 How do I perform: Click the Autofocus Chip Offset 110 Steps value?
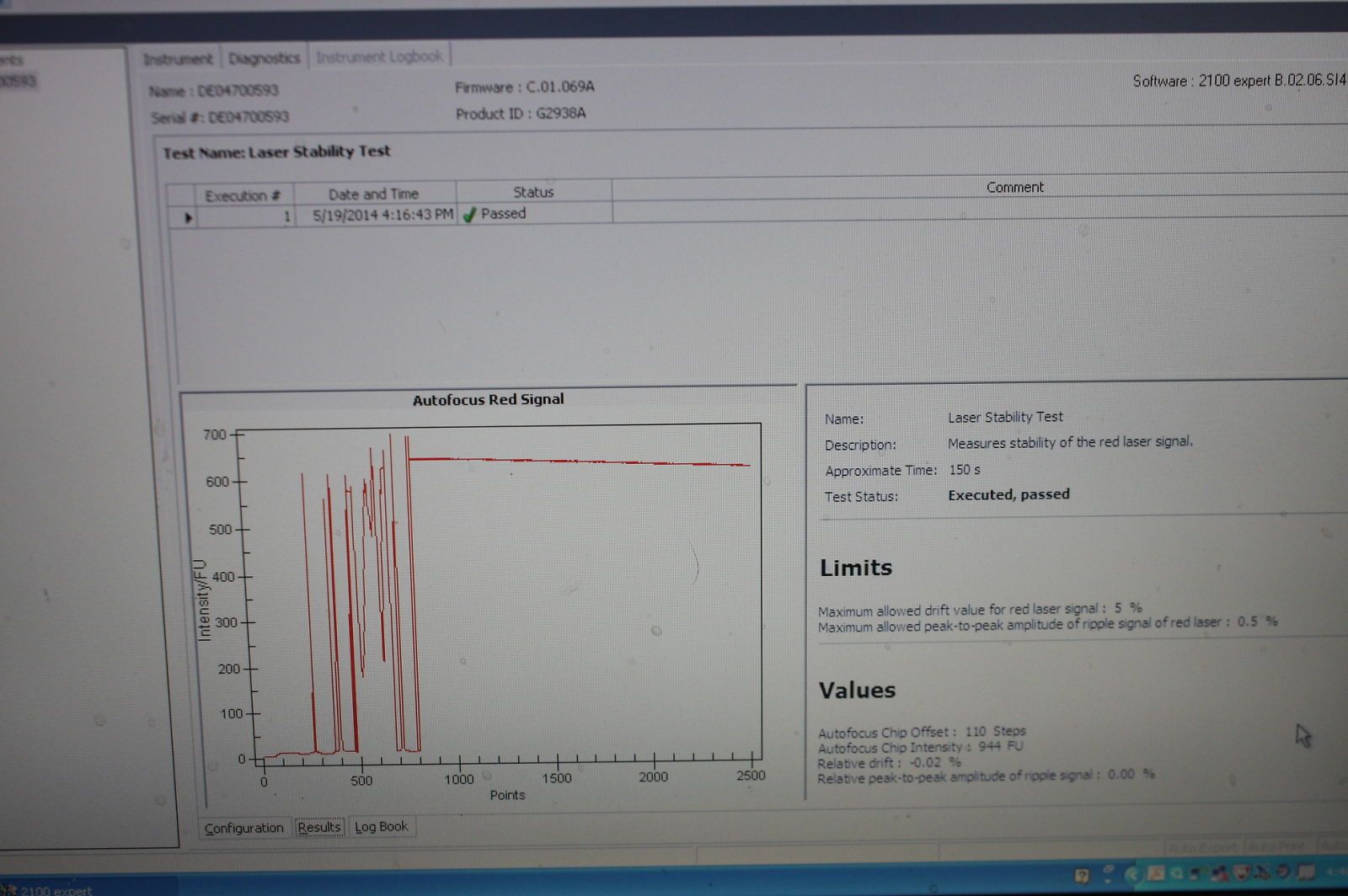coord(996,731)
